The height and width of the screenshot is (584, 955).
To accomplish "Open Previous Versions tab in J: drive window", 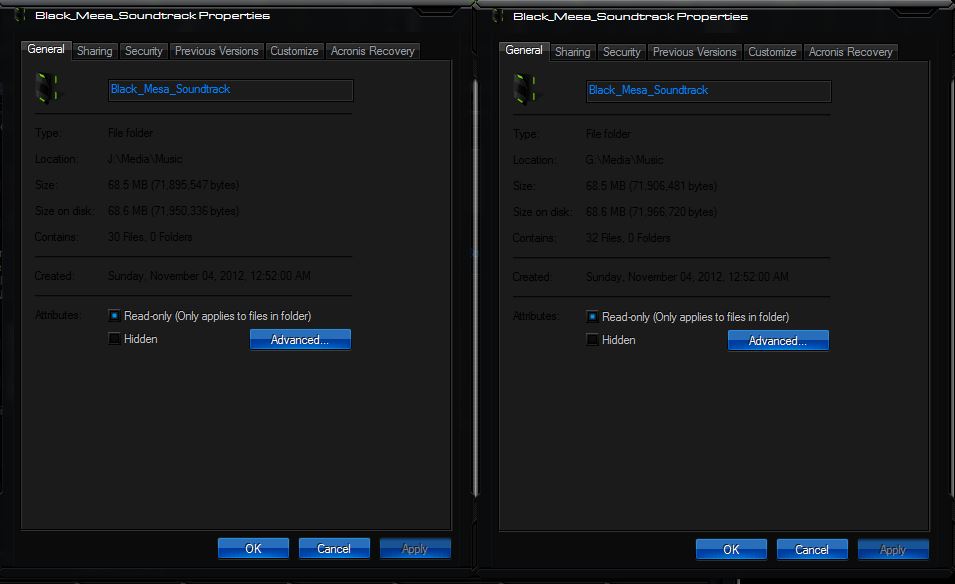I will coord(217,51).
